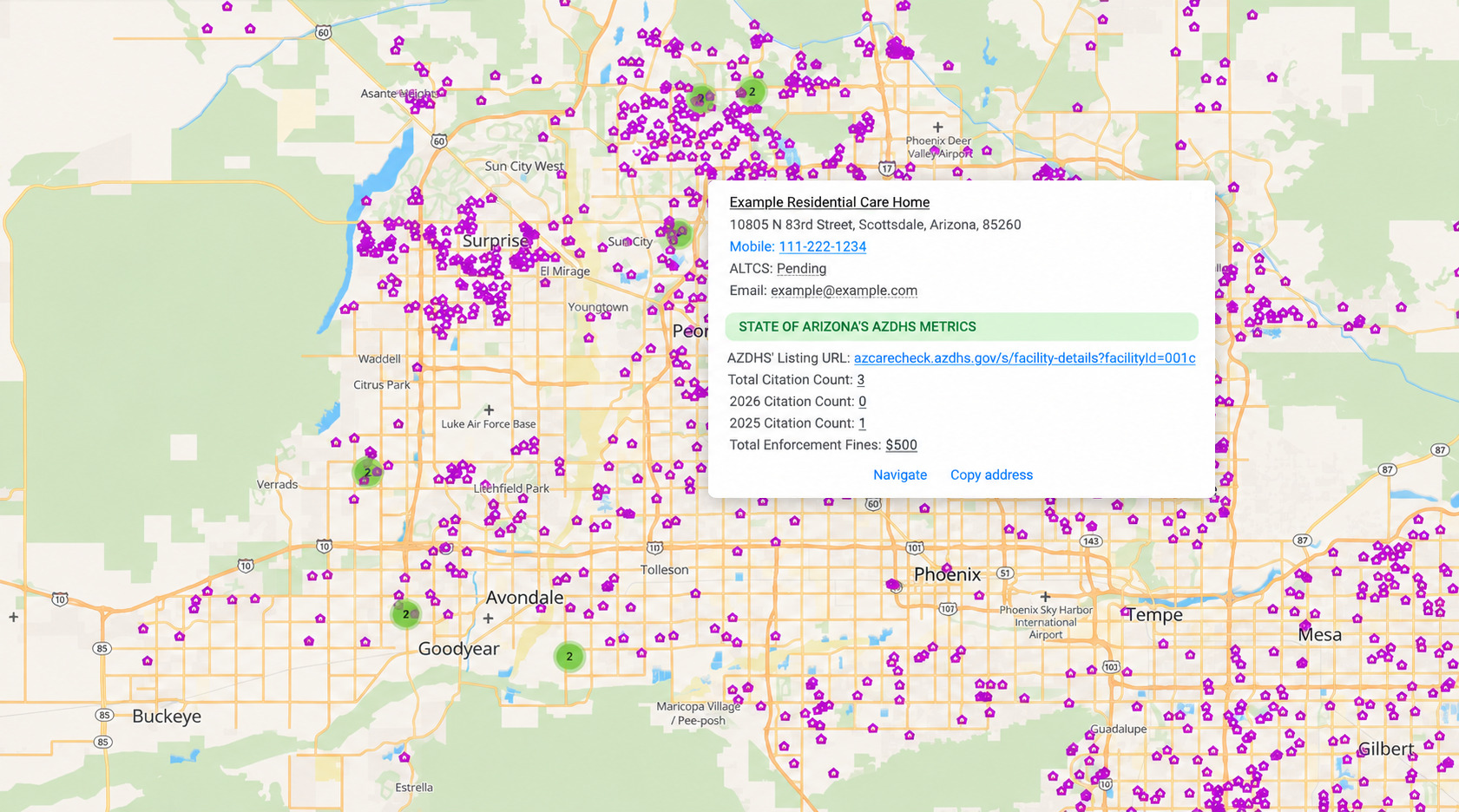Select the airport cross icon below the Avondale label
The height and width of the screenshot is (812, 1459).
488,619
